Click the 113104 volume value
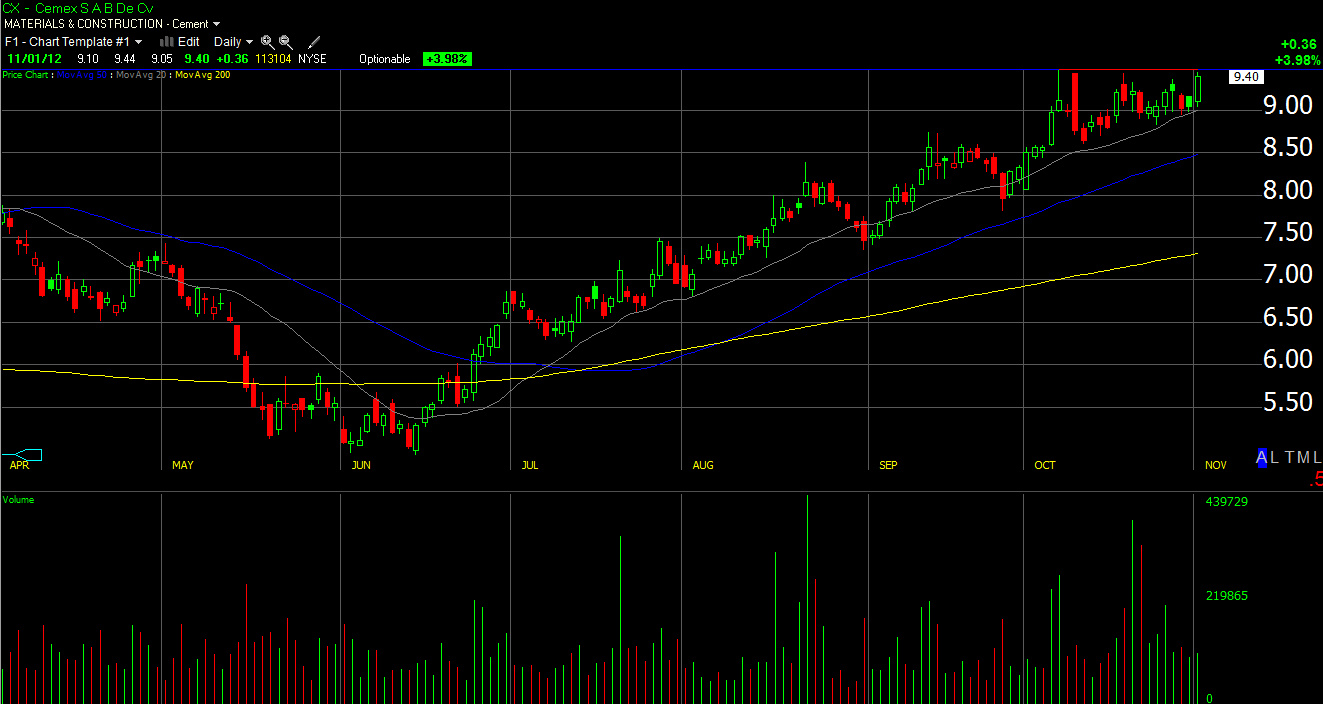 pos(273,59)
